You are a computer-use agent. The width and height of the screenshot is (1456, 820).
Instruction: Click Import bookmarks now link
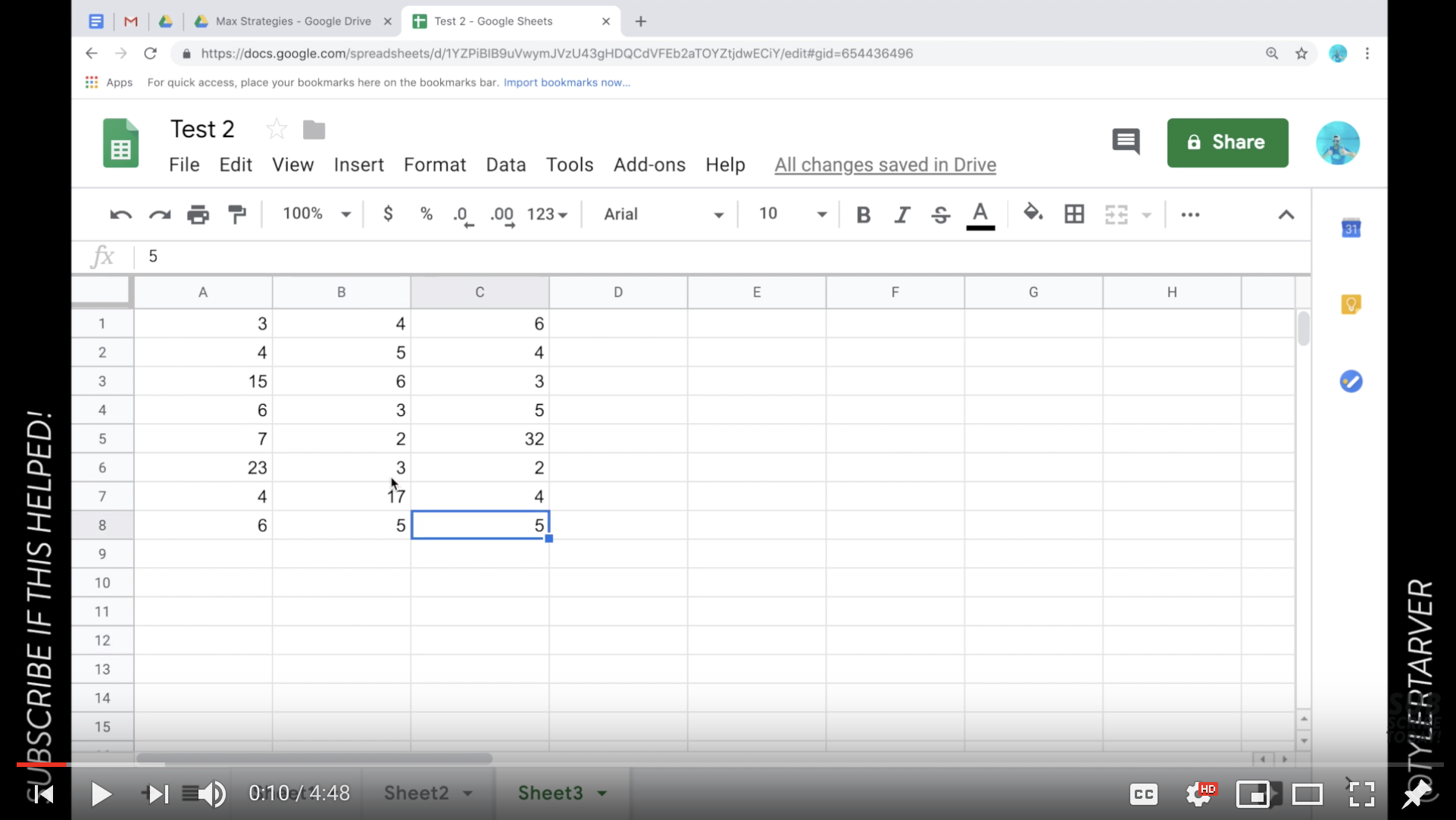tap(566, 83)
